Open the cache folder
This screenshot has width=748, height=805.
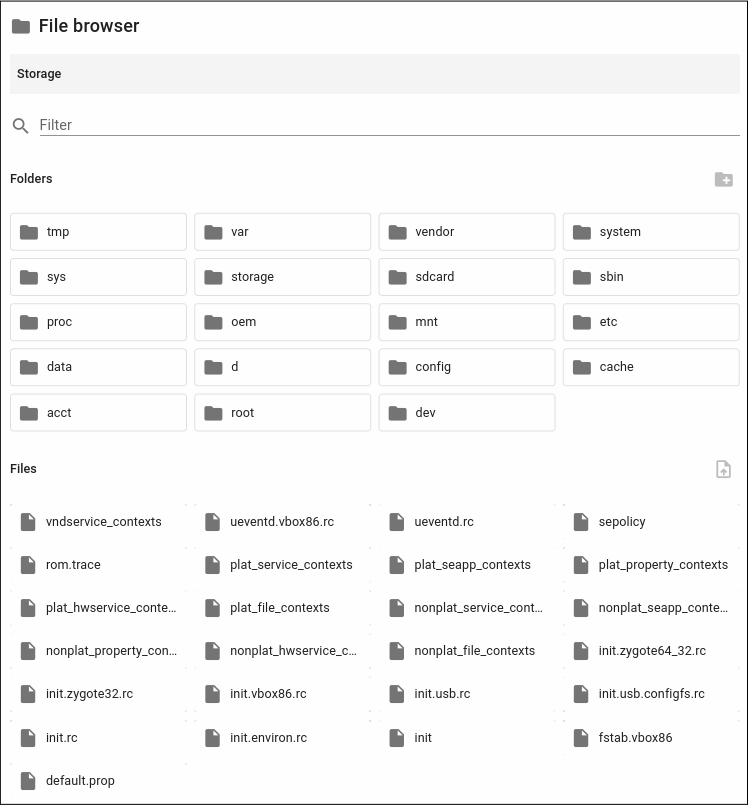click(650, 366)
